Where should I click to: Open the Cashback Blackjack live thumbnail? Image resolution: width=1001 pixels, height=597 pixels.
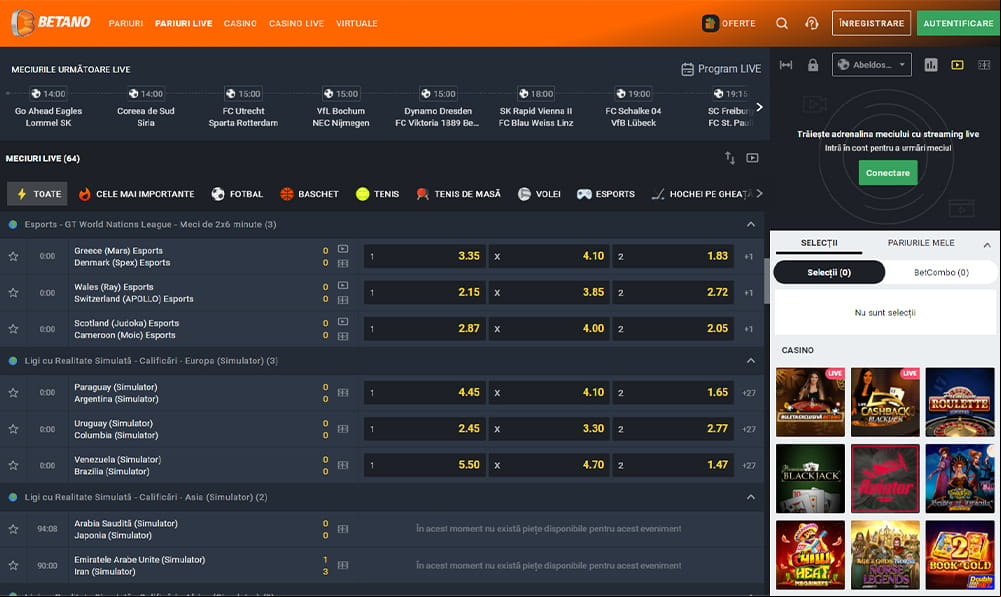tap(885, 402)
